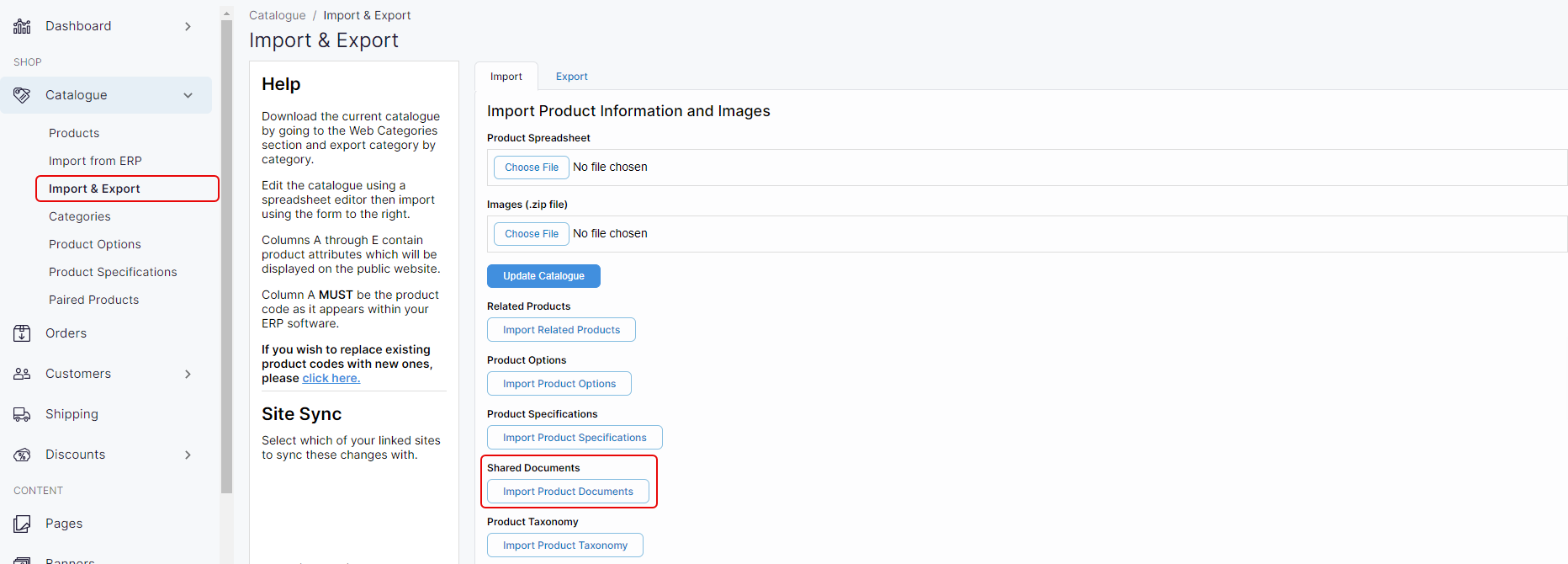This screenshot has height=564, width=1568.
Task: Open Import from ERP
Action: 95,161
